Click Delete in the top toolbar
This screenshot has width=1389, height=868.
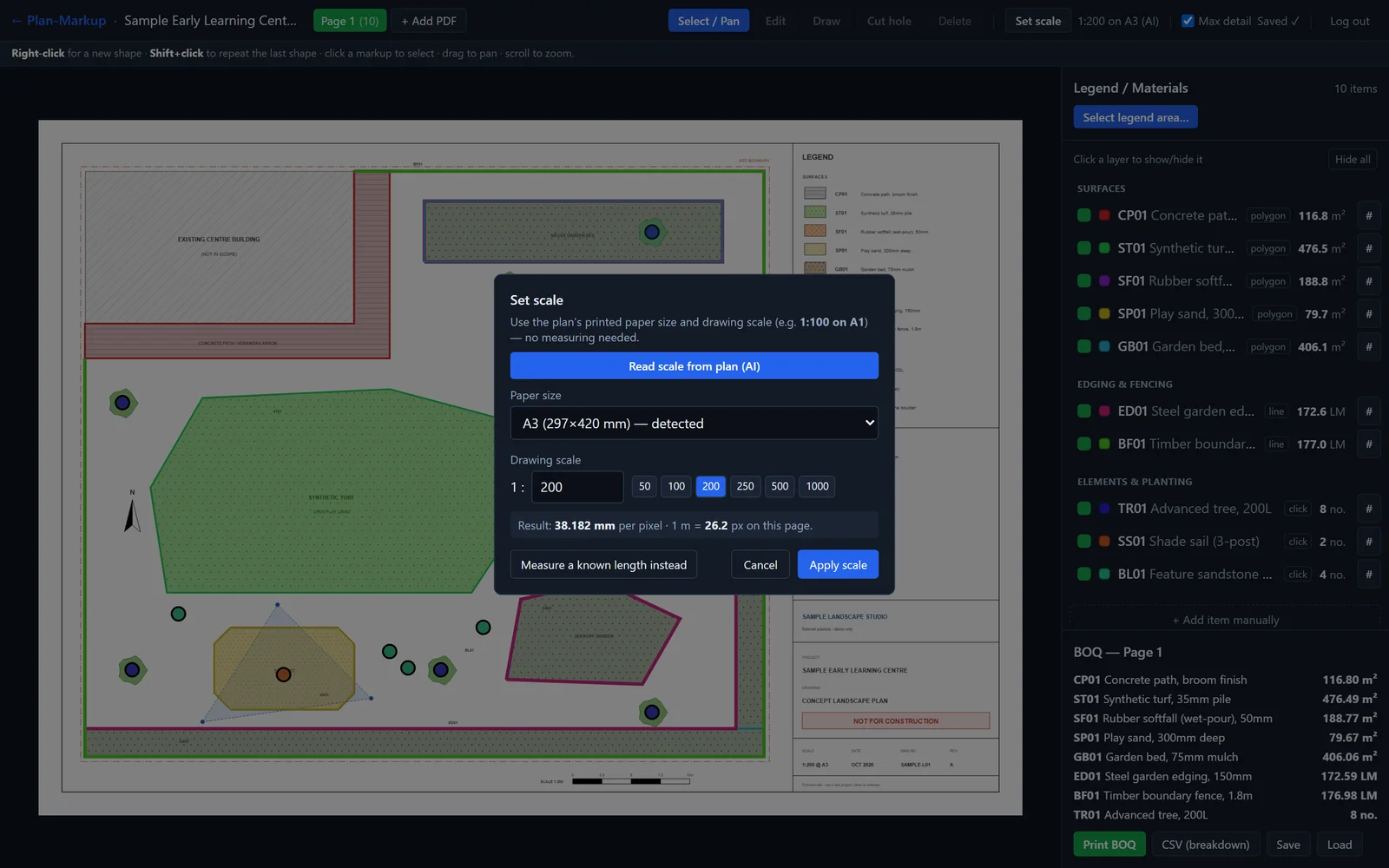point(955,21)
